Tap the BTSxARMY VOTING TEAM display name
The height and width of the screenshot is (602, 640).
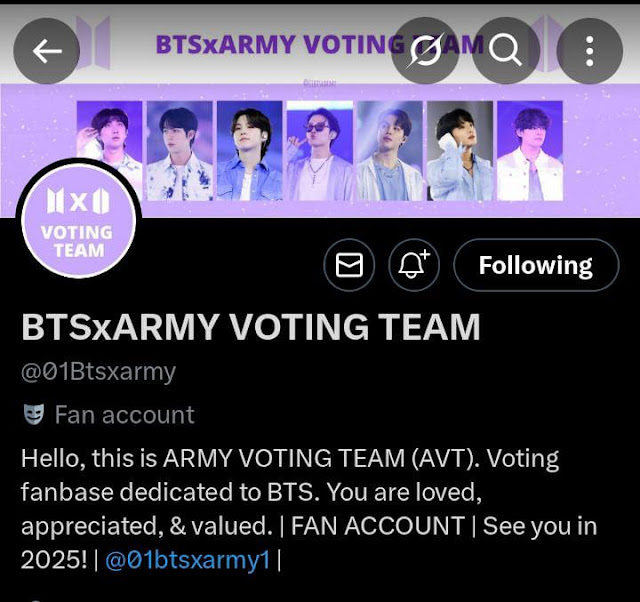[251, 327]
